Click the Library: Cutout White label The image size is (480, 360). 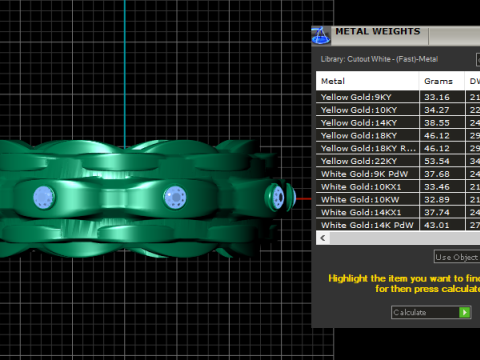tap(379, 59)
